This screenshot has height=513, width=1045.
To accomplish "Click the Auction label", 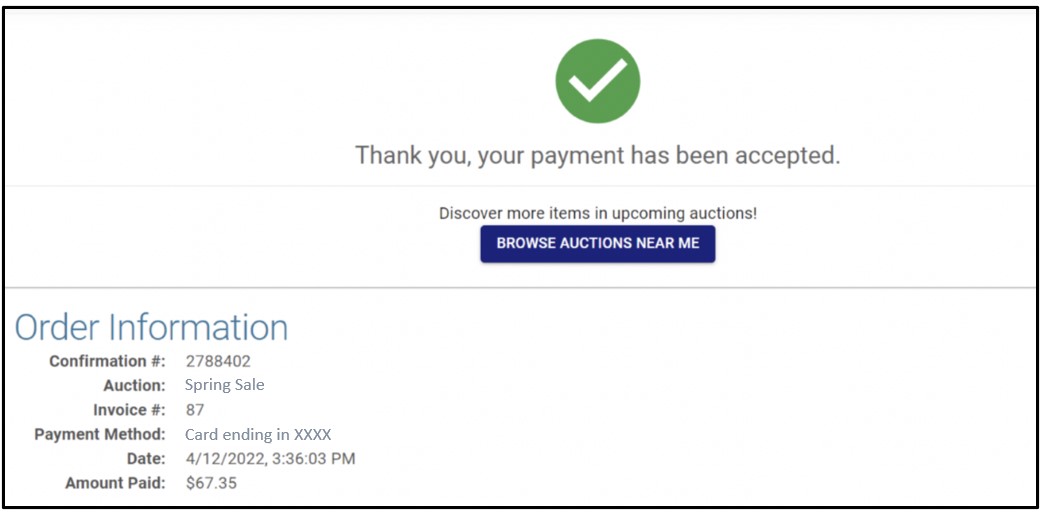I will click(134, 386).
